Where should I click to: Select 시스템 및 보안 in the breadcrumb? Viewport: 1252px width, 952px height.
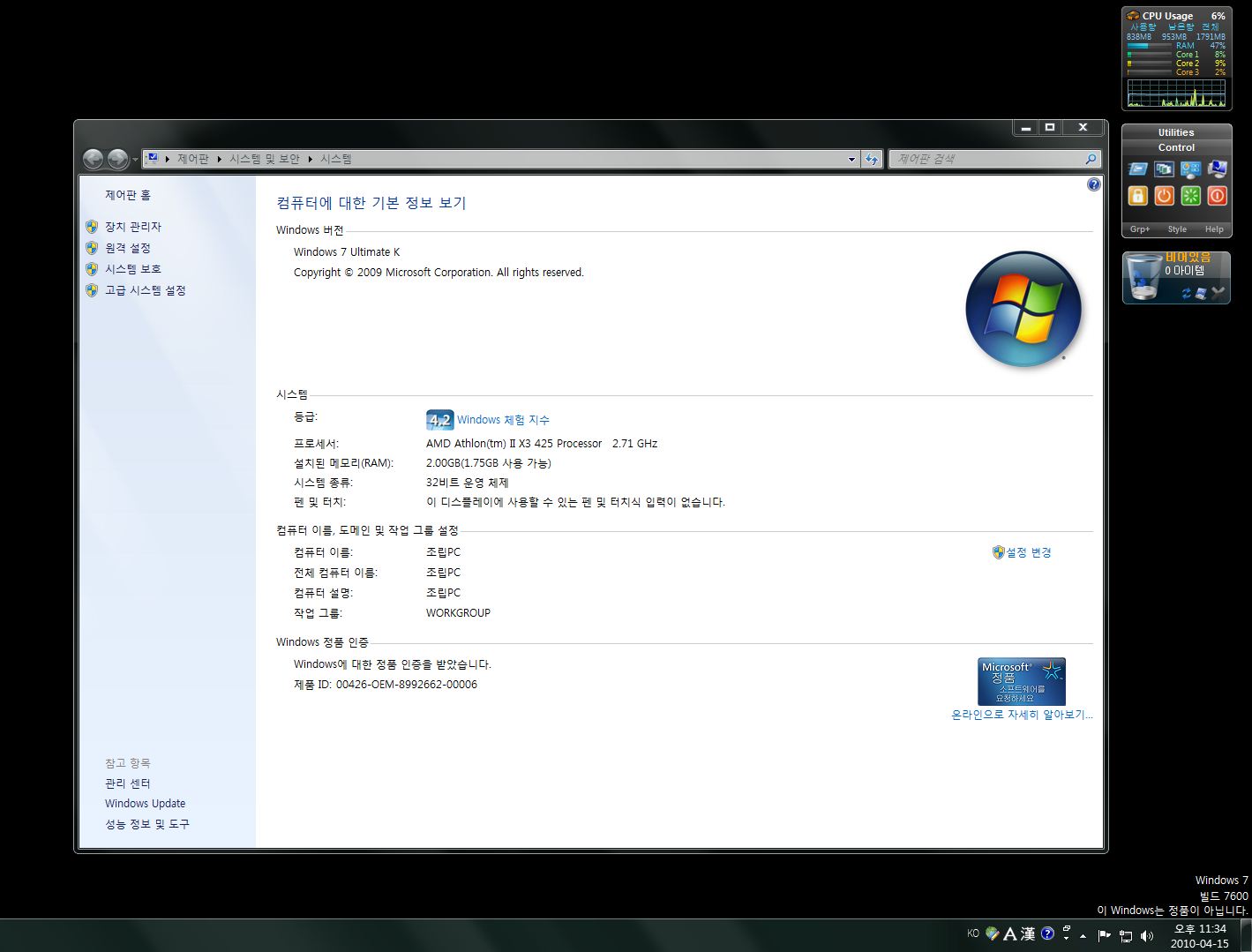(x=265, y=159)
